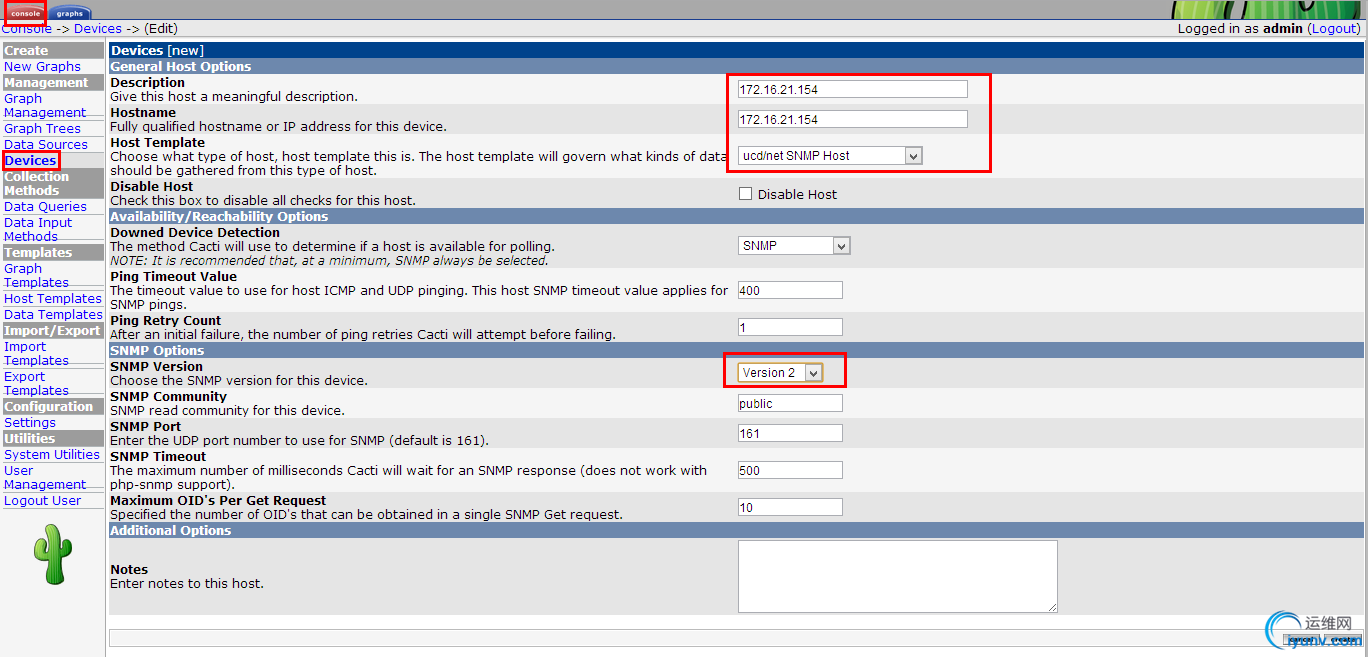Open the console tab
Image resolution: width=1368 pixels, height=657 pixels.
pyautogui.click(x=25, y=13)
